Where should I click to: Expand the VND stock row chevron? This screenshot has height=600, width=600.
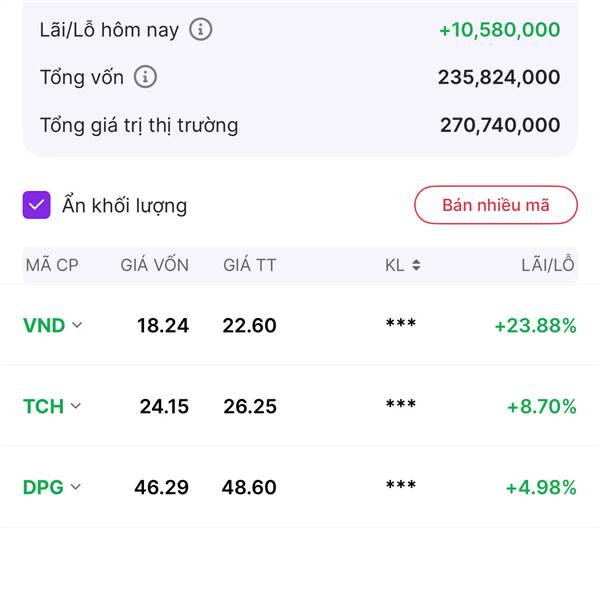click(x=77, y=325)
